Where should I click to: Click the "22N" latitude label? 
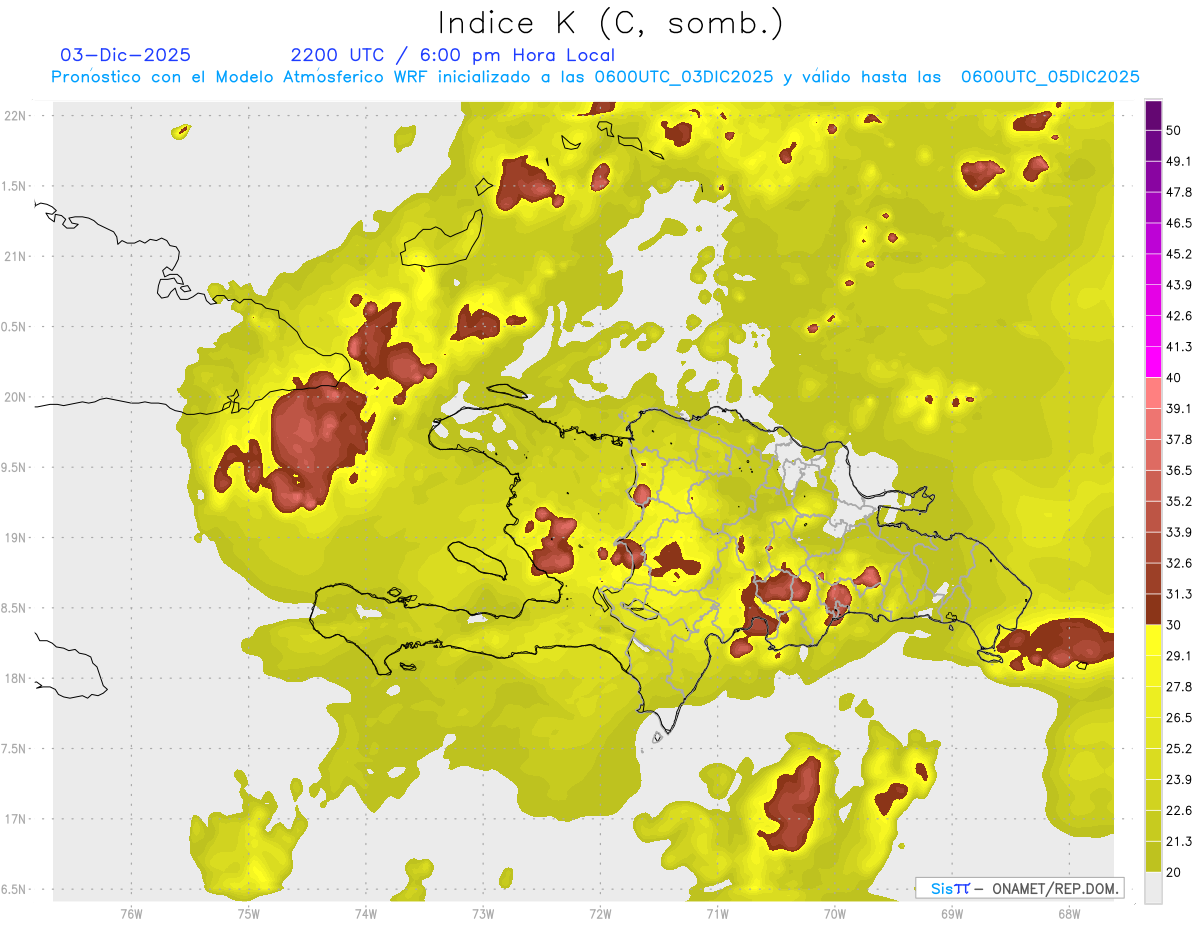[x=15, y=115]
